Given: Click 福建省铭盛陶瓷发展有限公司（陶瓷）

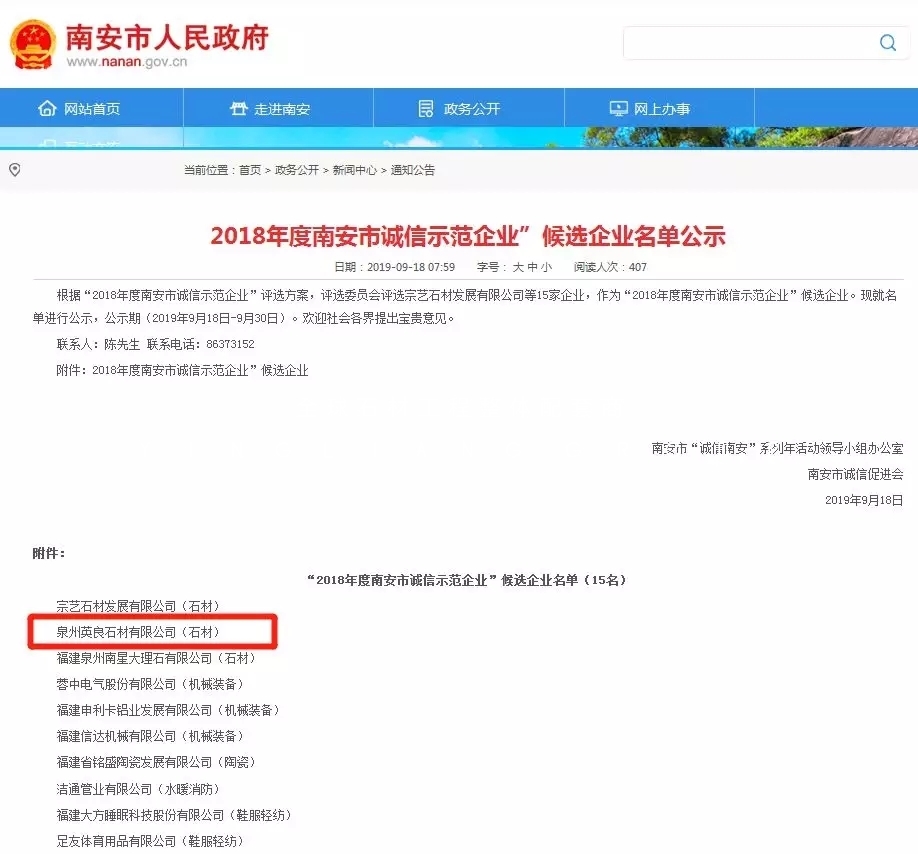Looking at the screenshot, I should 156,762.
